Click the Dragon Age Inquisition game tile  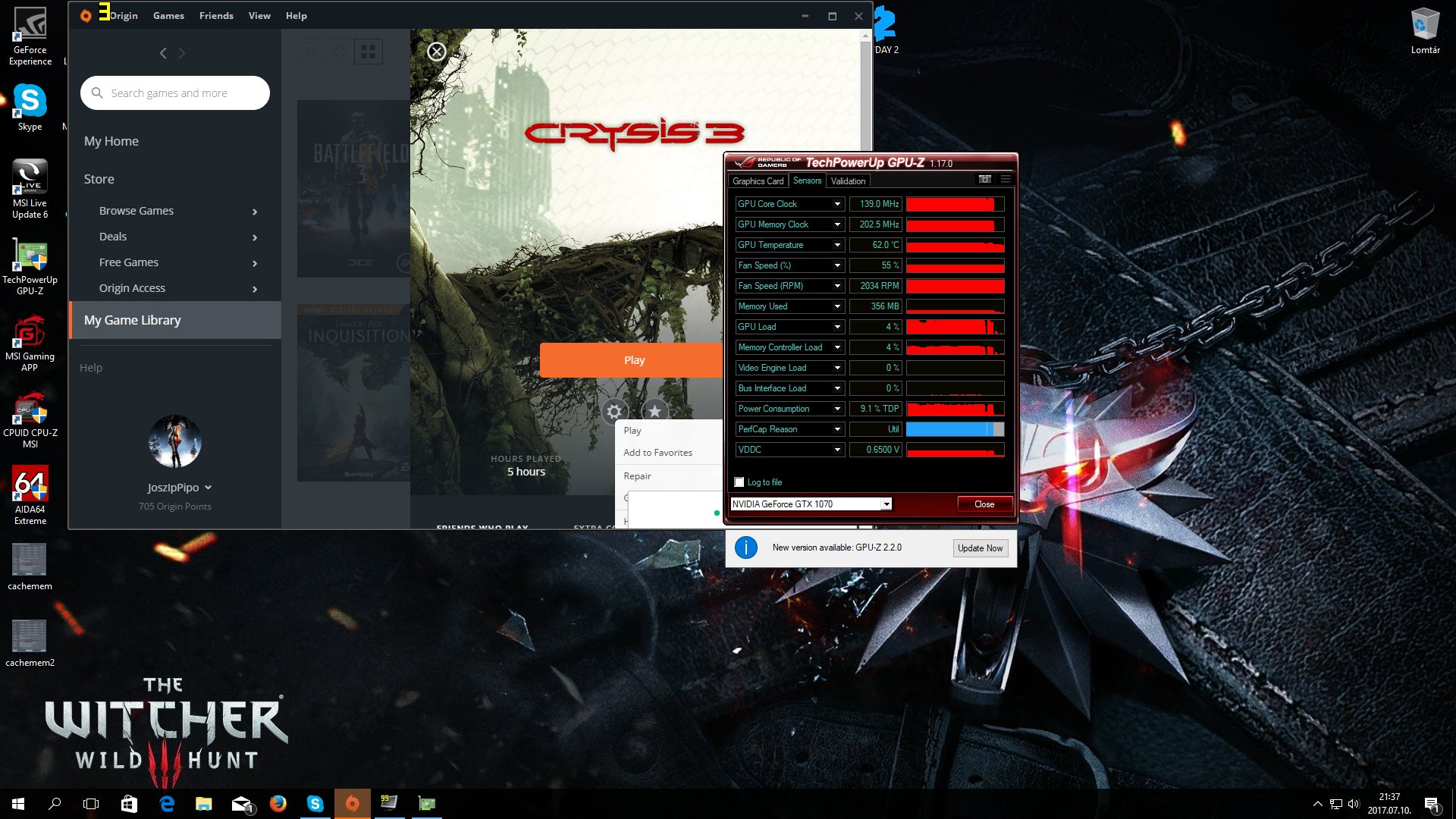point(353,392)
